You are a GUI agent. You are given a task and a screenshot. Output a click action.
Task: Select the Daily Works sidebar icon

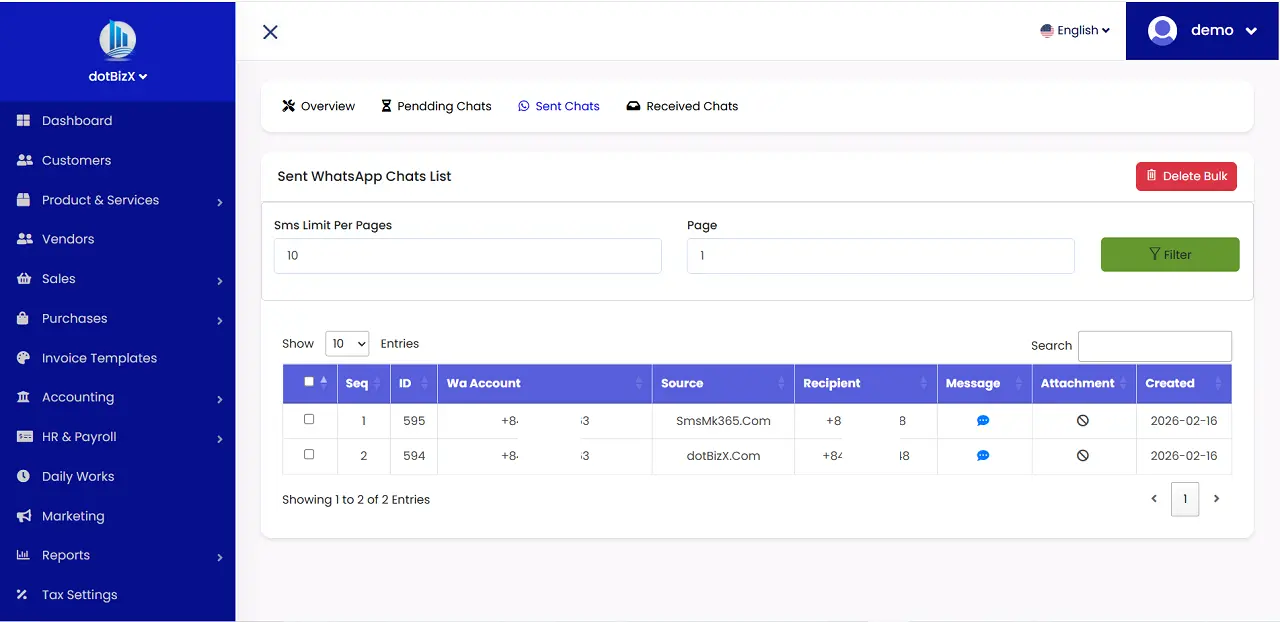click(22, 476)
